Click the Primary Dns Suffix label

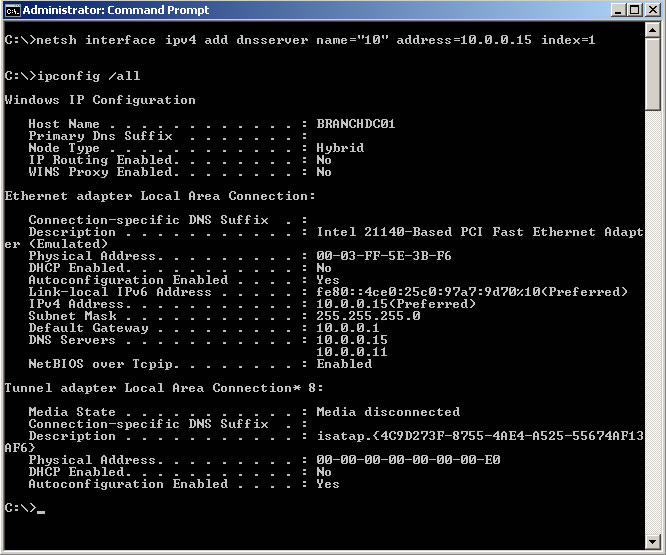[x=100, y=136]
